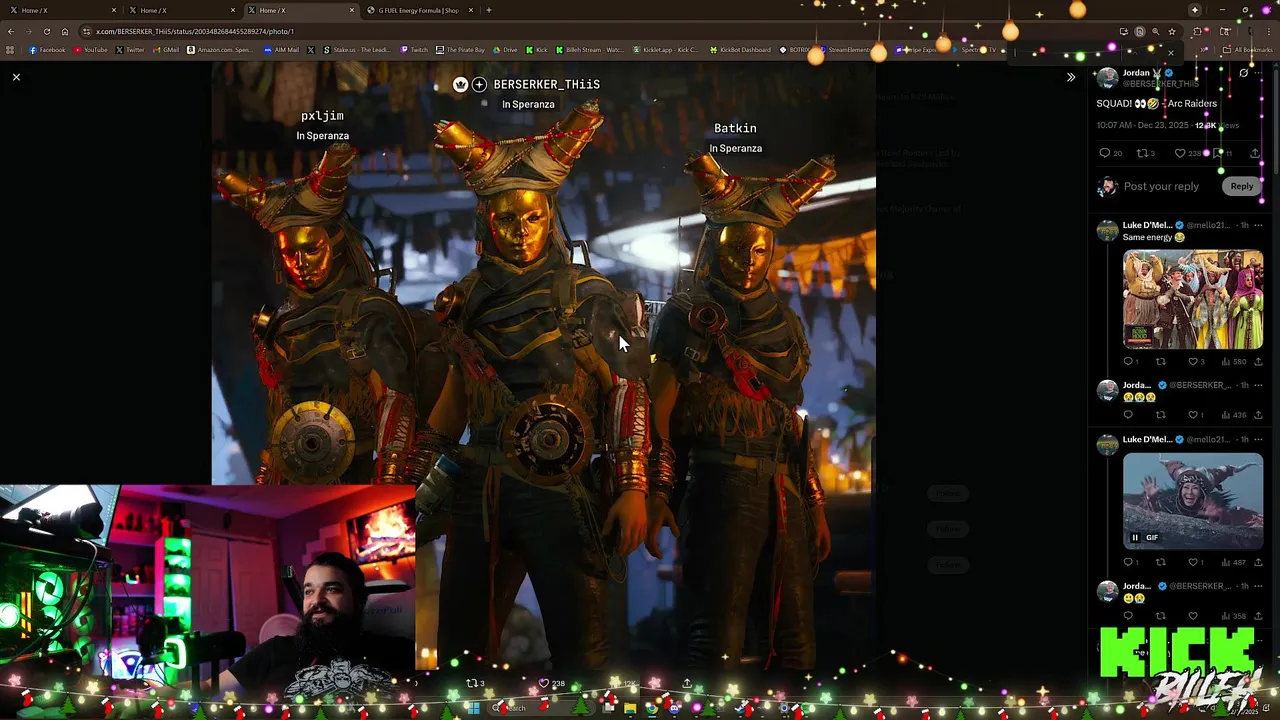Switch to the G FUEL Energy Formula tab

coord(420,10)
